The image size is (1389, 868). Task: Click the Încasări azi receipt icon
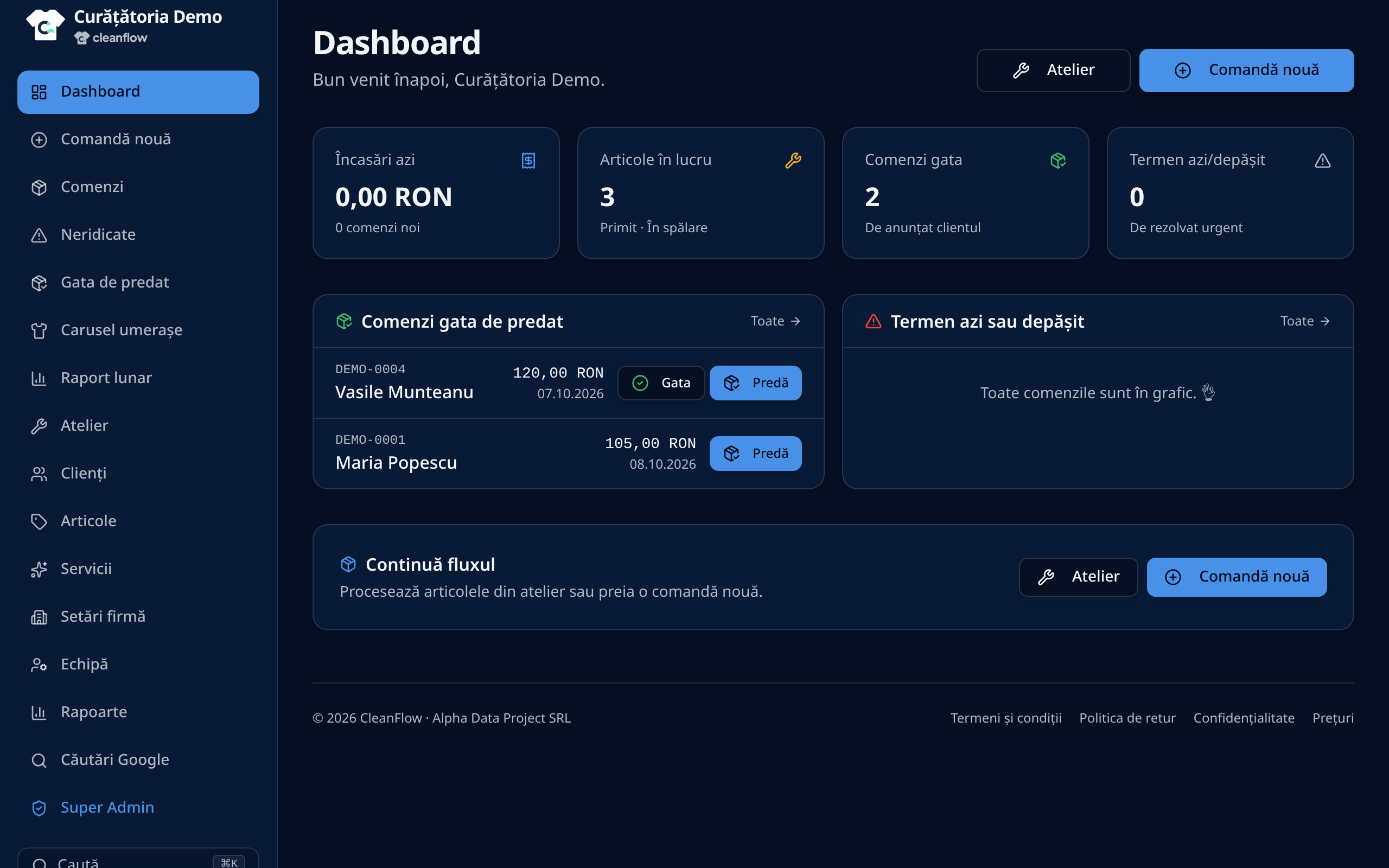coord(528,160)
